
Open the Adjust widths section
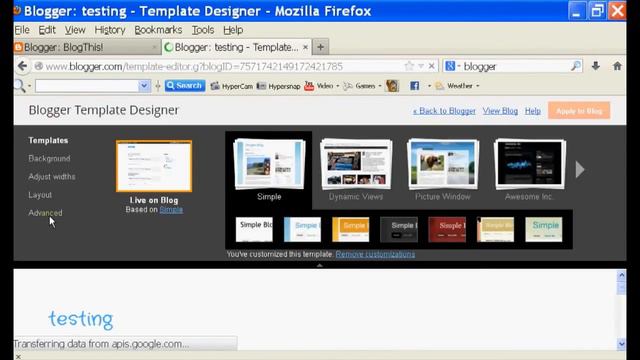(x=52, y=177)
